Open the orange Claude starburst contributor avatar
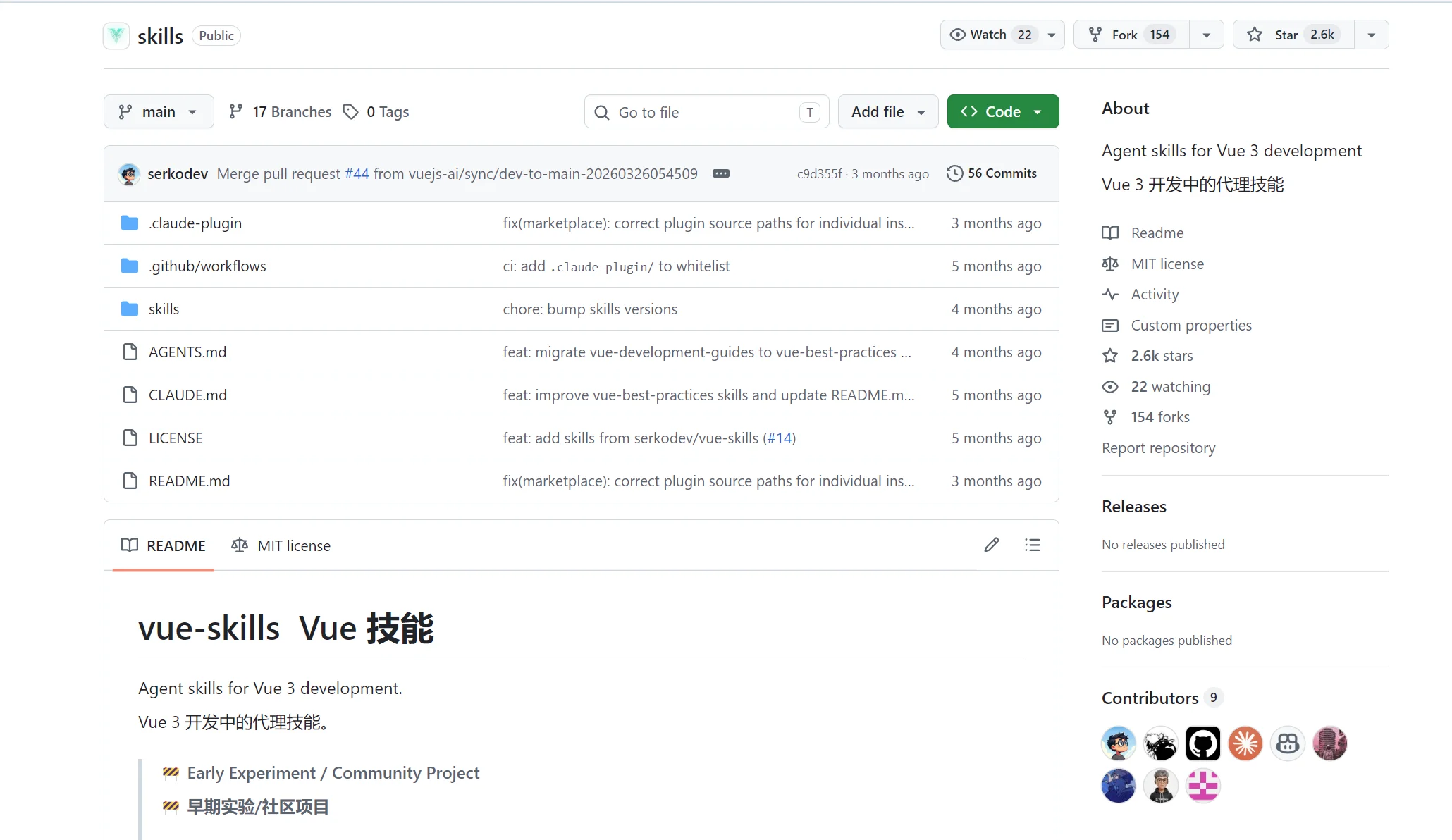 tap(1245, 743)
